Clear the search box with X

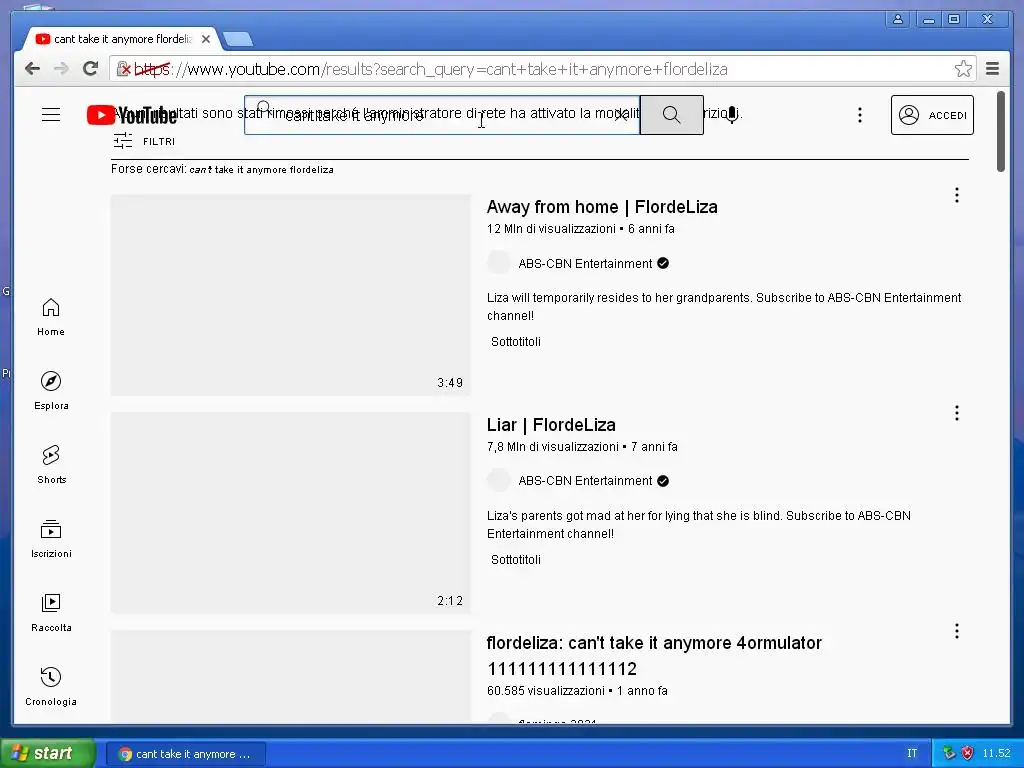pos(621,115)
